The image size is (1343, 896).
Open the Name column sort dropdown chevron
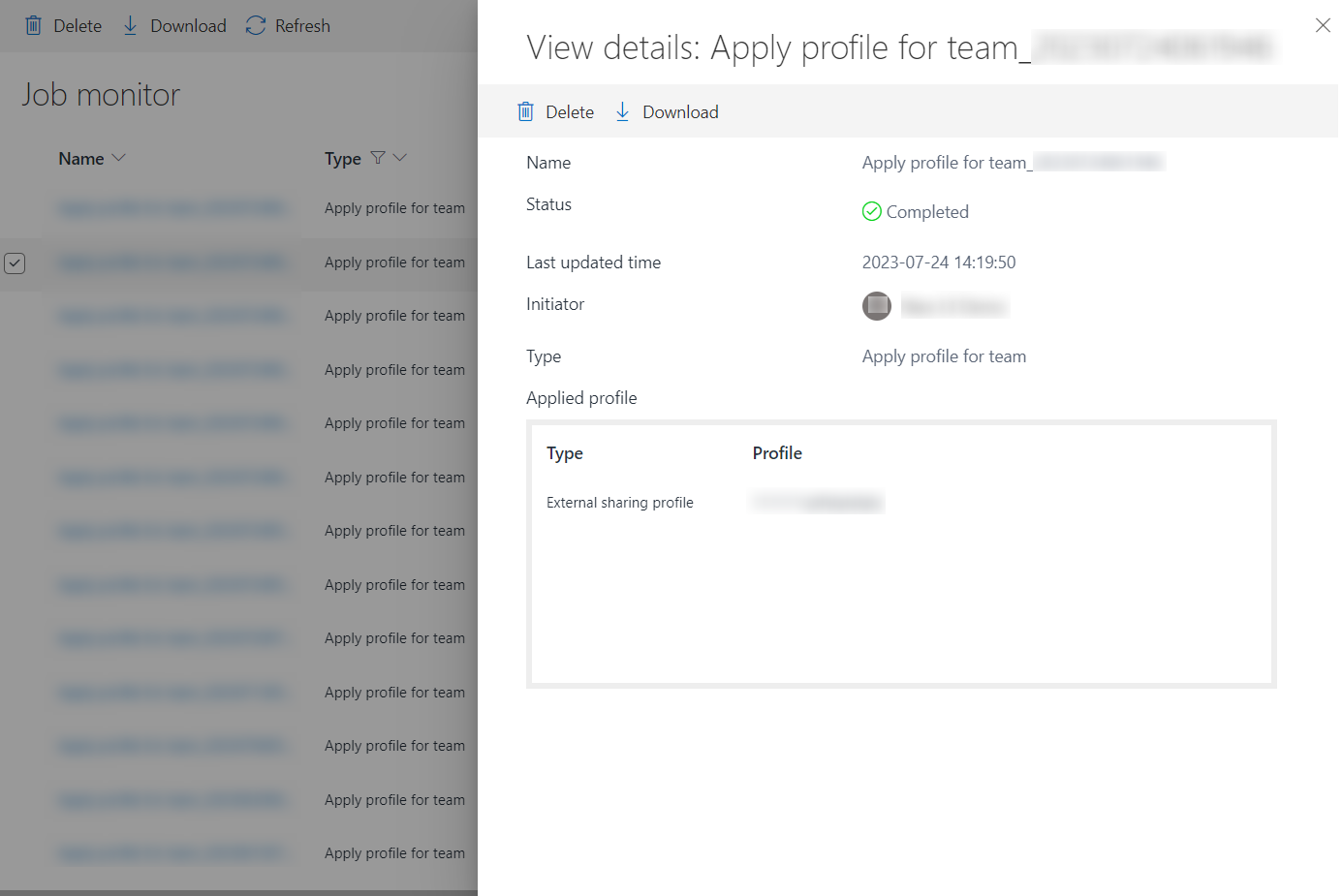118,158
